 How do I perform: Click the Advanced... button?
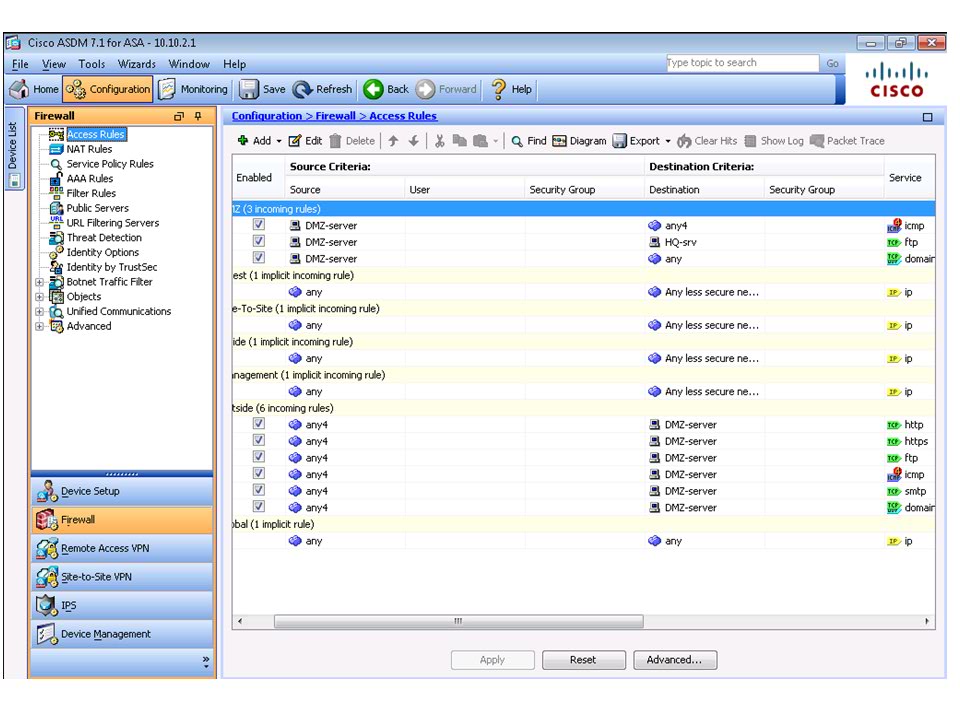(675, 660)
